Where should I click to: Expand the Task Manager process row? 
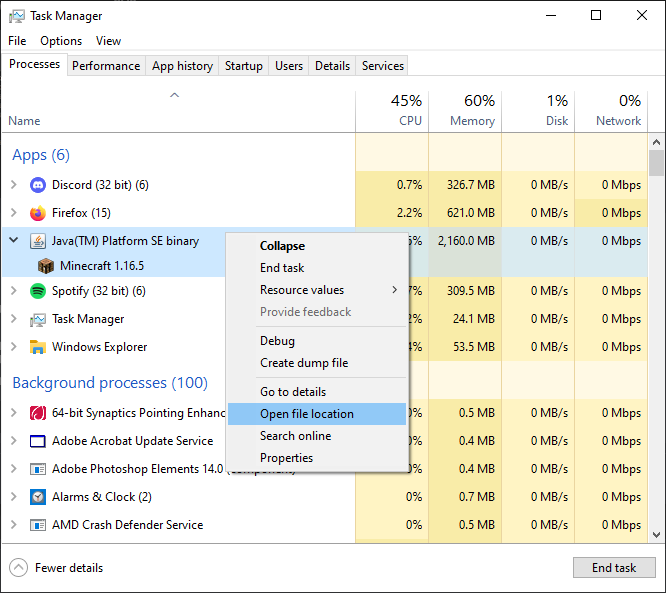tap(14, 319)
